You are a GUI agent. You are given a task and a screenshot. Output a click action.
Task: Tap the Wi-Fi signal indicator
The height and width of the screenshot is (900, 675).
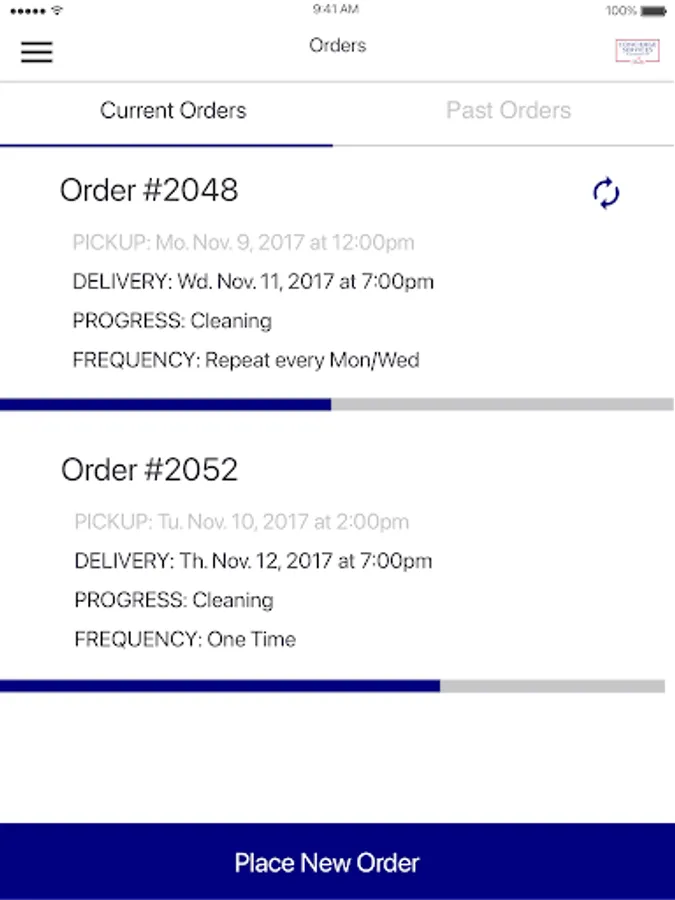click(x=57, y=11)
